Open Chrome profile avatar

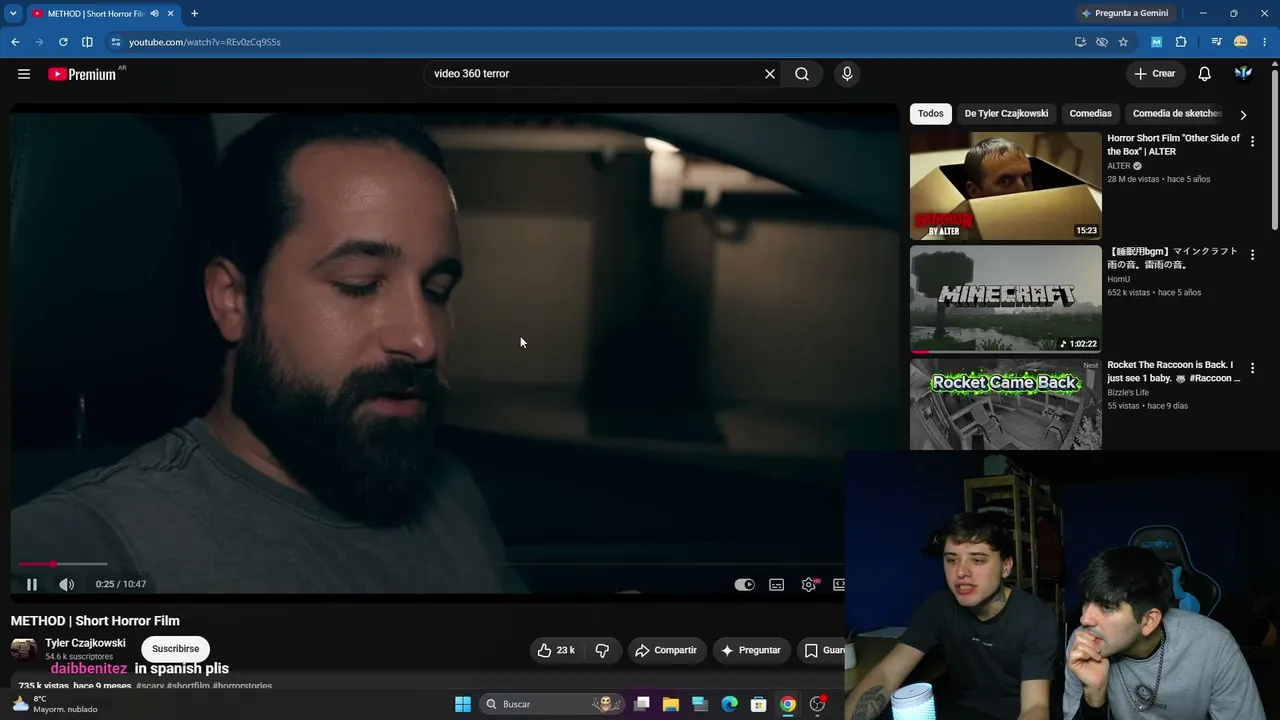click(x=1241, y=42)
